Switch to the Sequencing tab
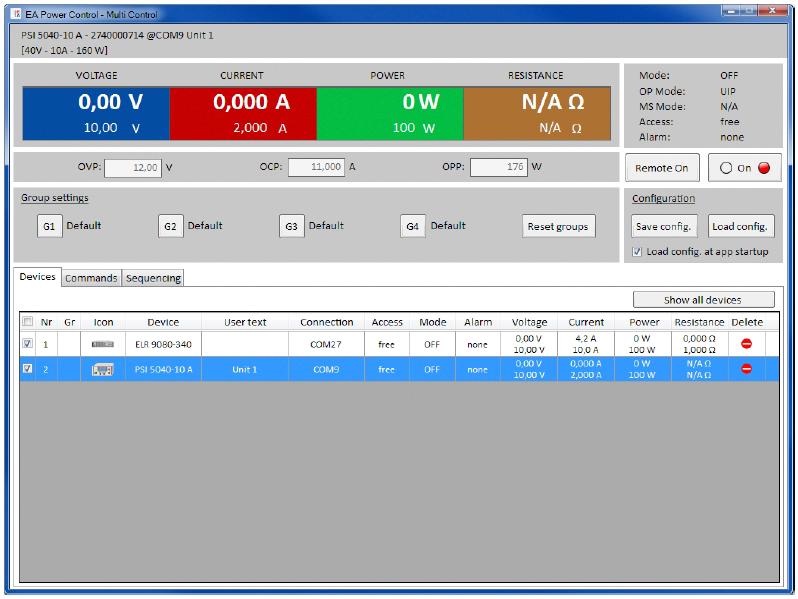Image resolution: width=798 pixels, height=599 pixels. click(153, 278)
